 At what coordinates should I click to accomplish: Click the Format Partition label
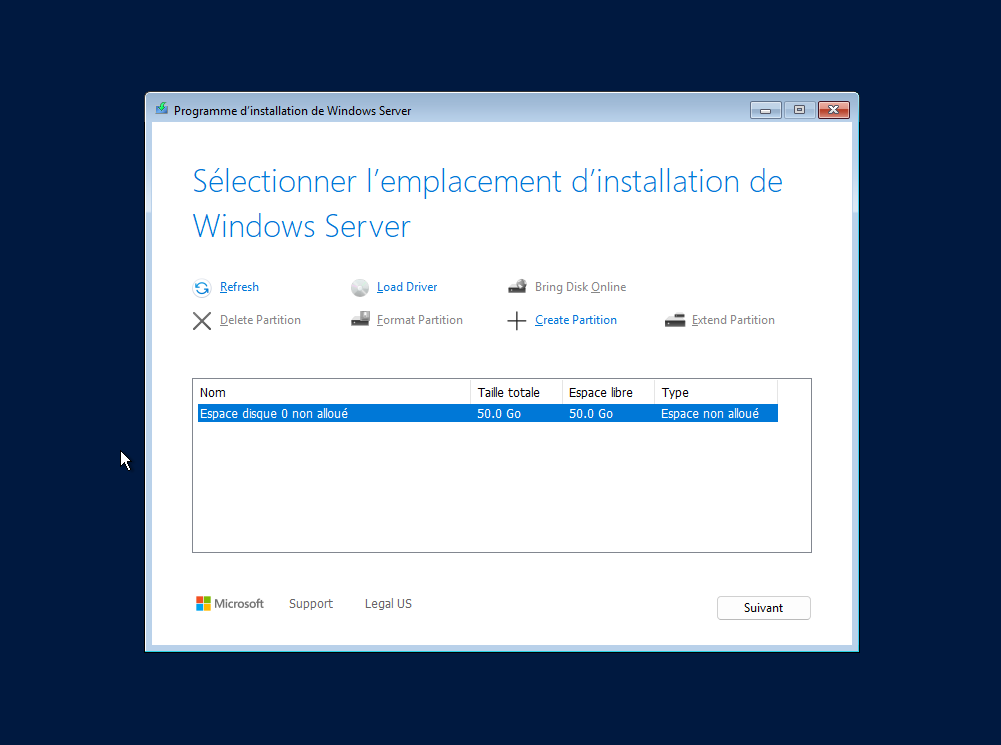click(x=419, y=320)
